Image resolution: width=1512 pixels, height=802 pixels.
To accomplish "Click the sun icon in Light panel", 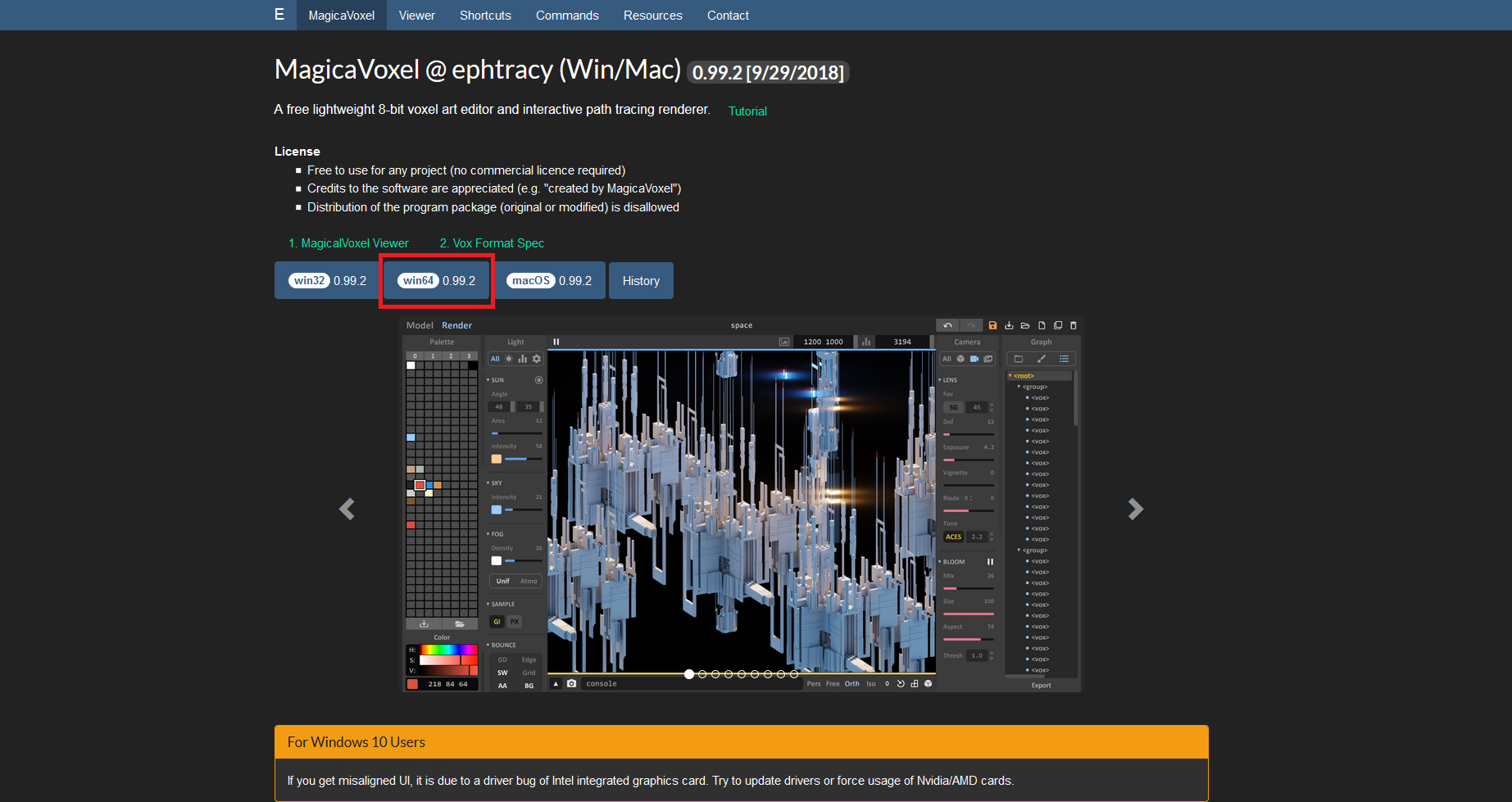I will (509, 359).
